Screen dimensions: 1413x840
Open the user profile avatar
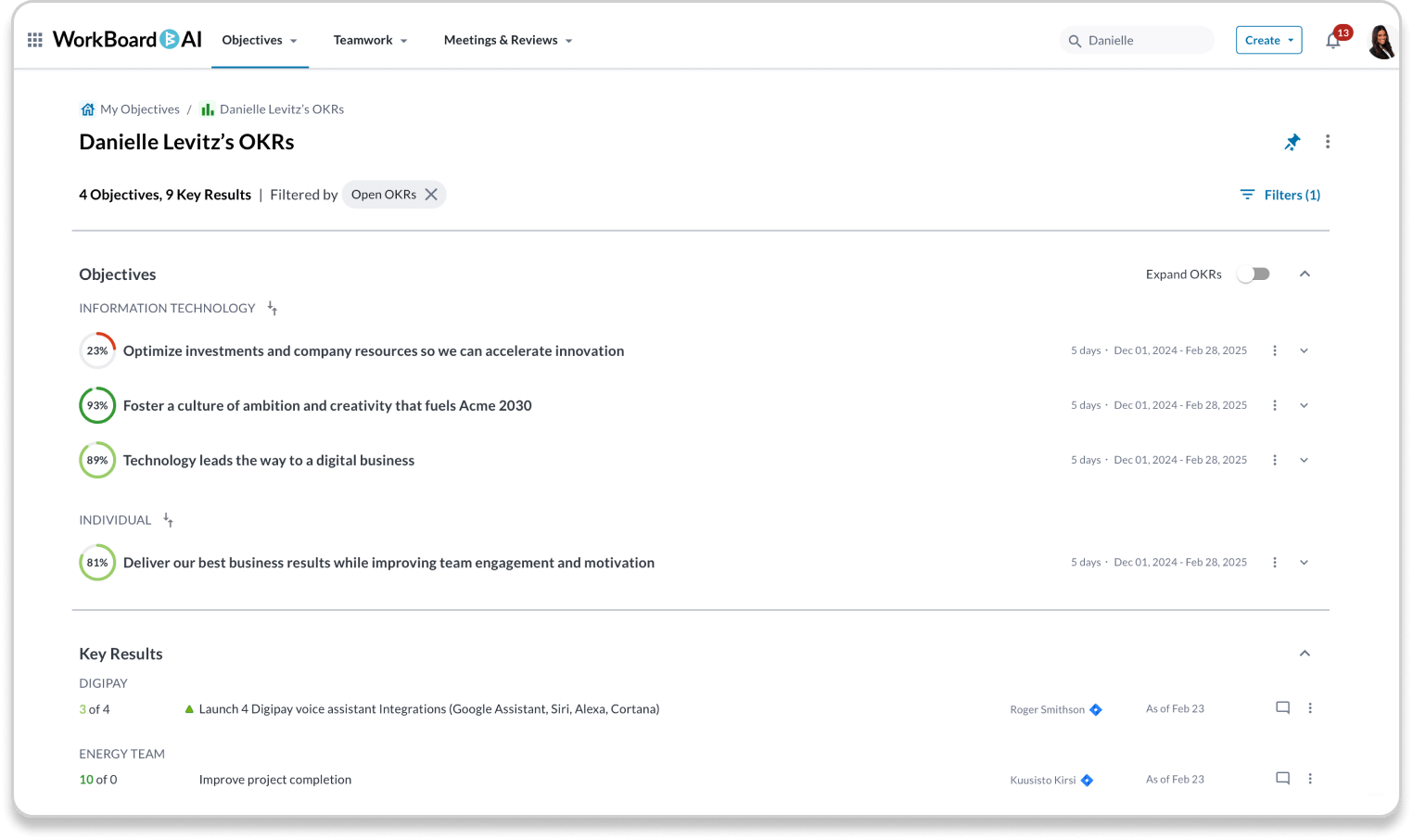(1381, 41)
